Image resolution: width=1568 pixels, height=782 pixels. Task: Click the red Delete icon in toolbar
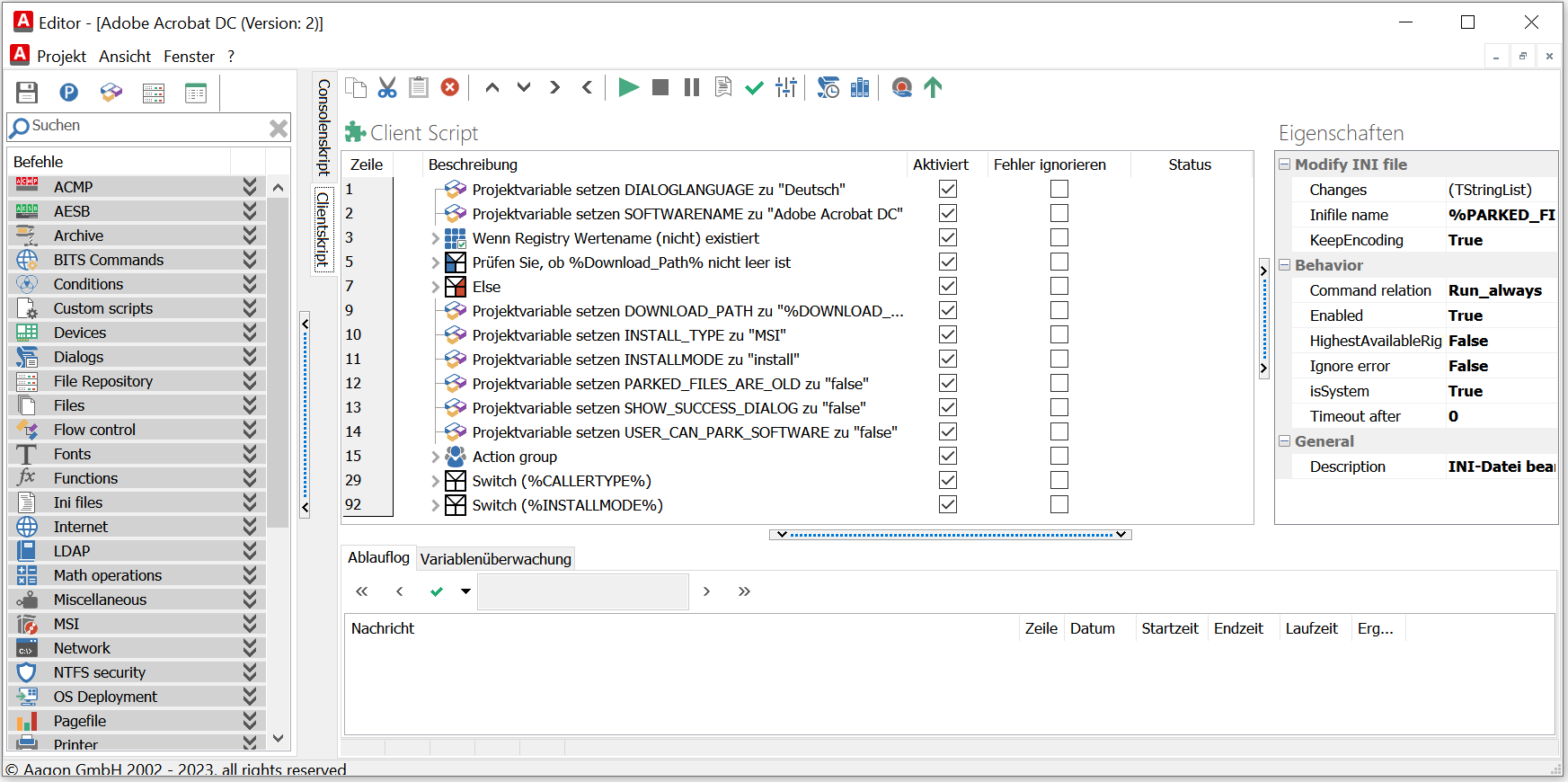(450, 87)
